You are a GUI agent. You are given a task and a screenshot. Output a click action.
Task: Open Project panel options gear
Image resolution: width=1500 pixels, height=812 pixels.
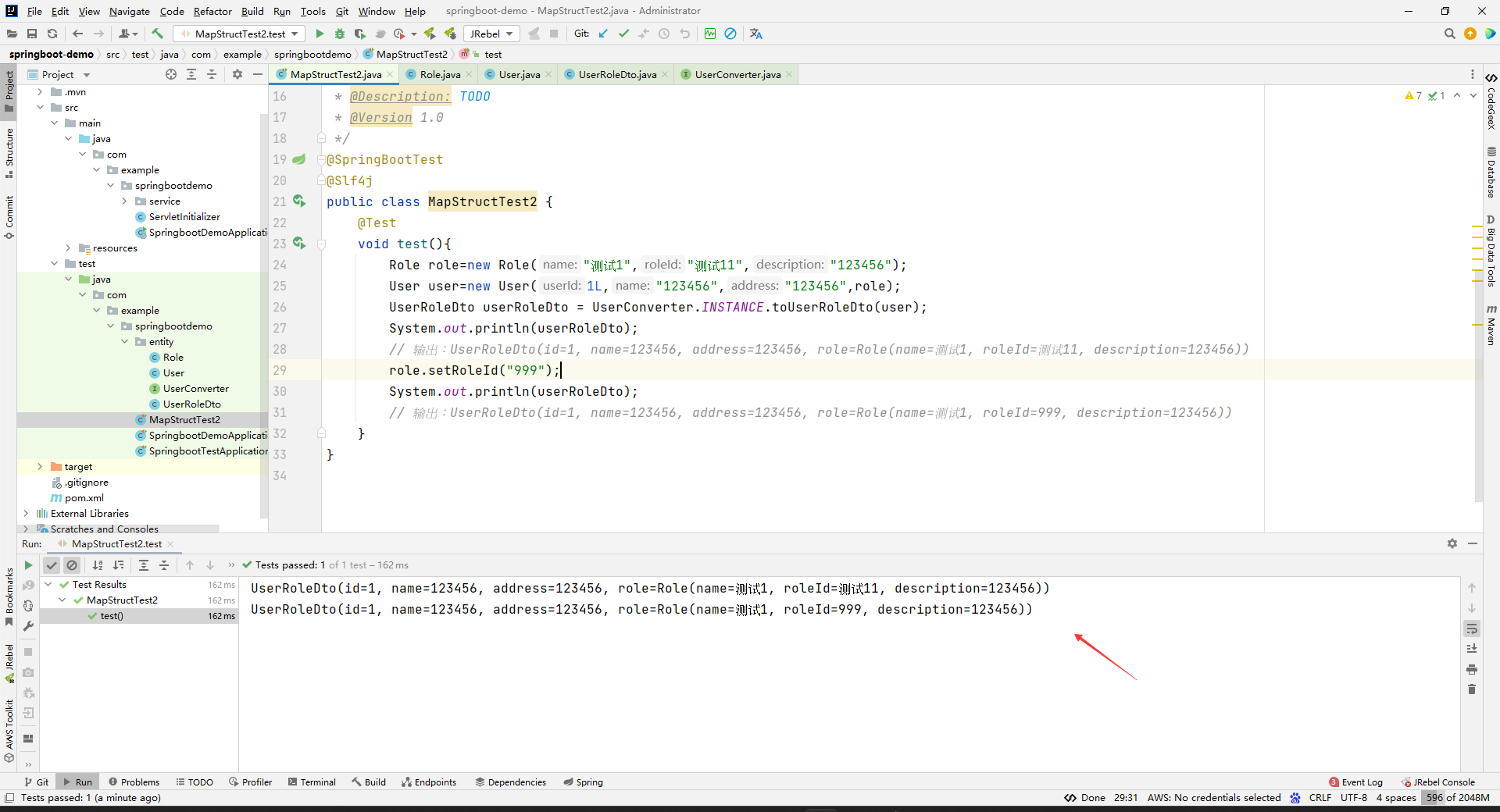[x=237, y=74]
